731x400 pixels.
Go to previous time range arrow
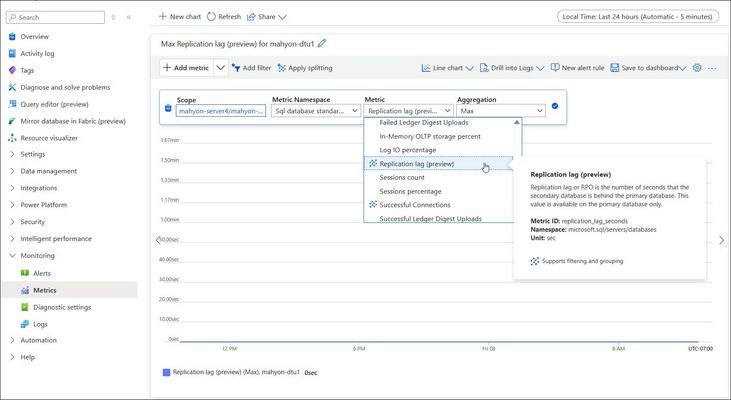(x=158, y=240)
